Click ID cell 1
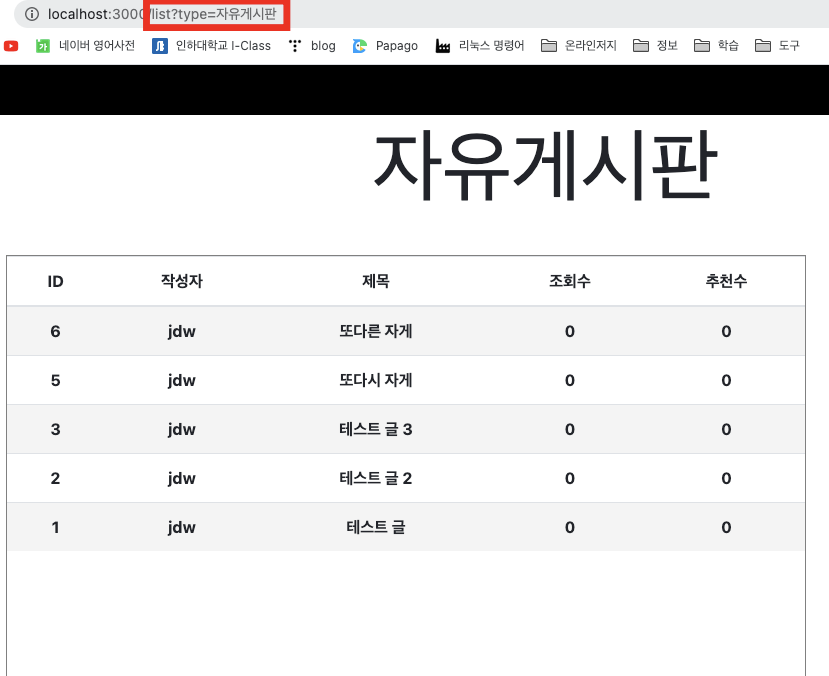The width and height of the screenshot is (829, 676). pyautogui.click(x=56, y=527)
